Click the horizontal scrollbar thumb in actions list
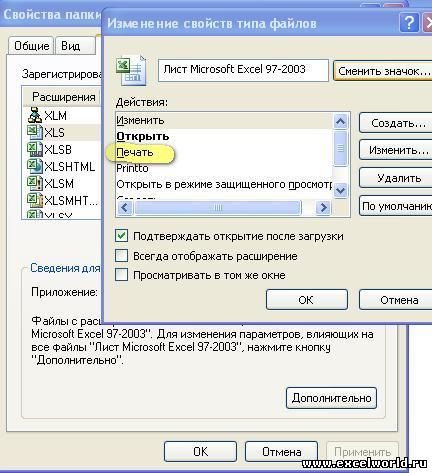Image resolution: width=432 pixels, height=473 pixels. click(x=218, y=208)
